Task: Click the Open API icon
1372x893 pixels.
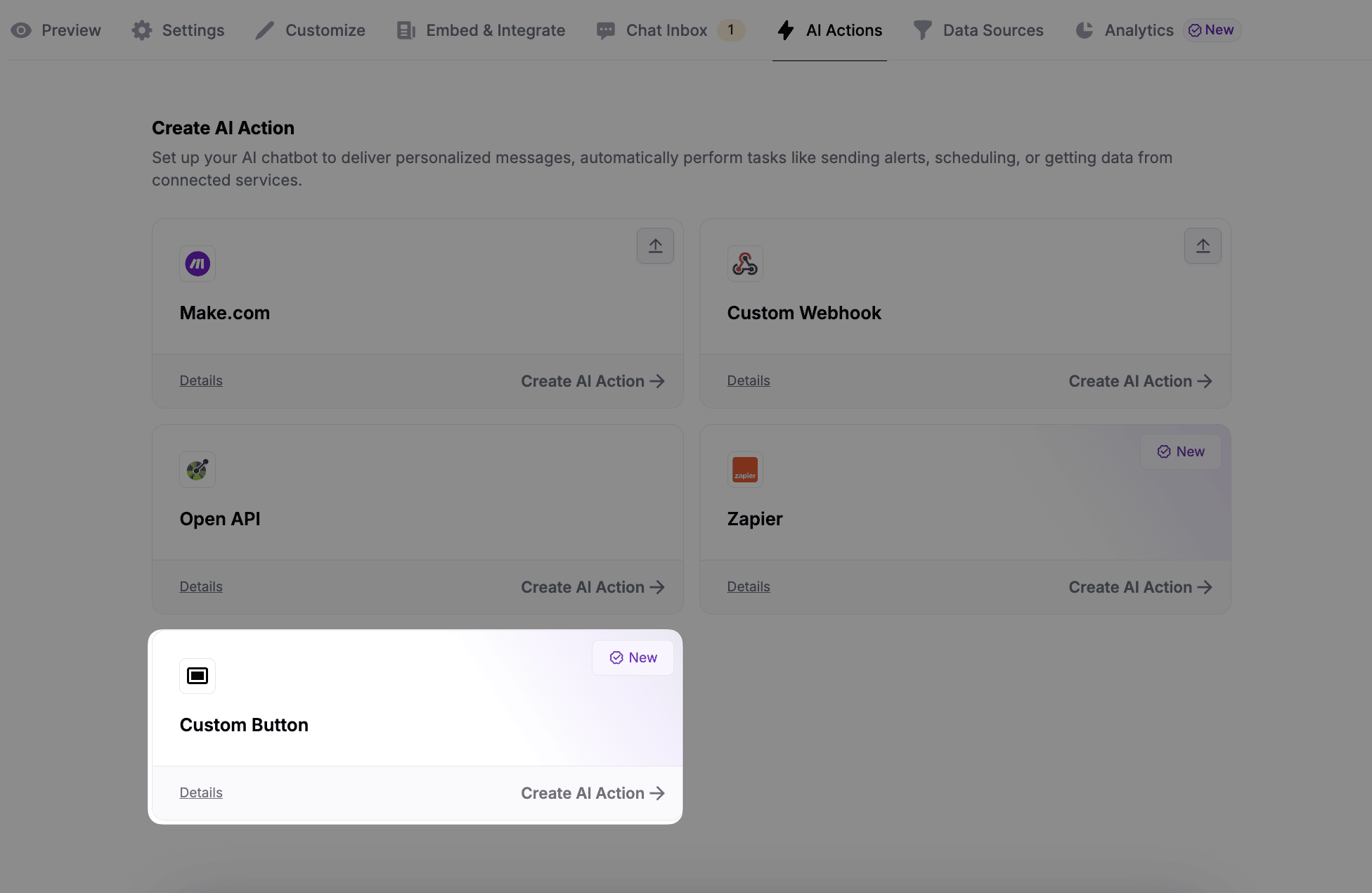Action: (x=198, y=470)
